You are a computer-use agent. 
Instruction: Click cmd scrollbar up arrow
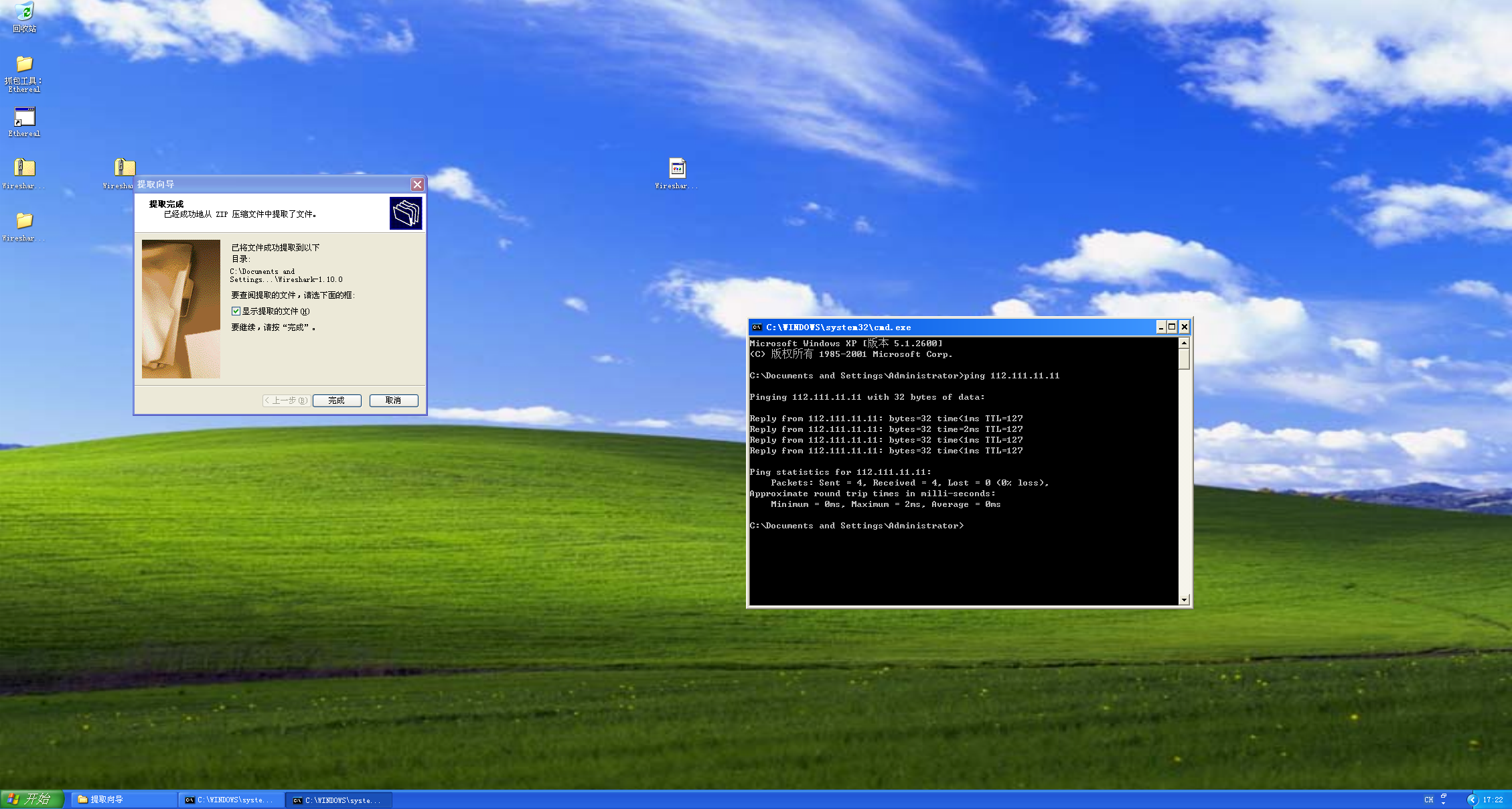[x=1184, y=343]
